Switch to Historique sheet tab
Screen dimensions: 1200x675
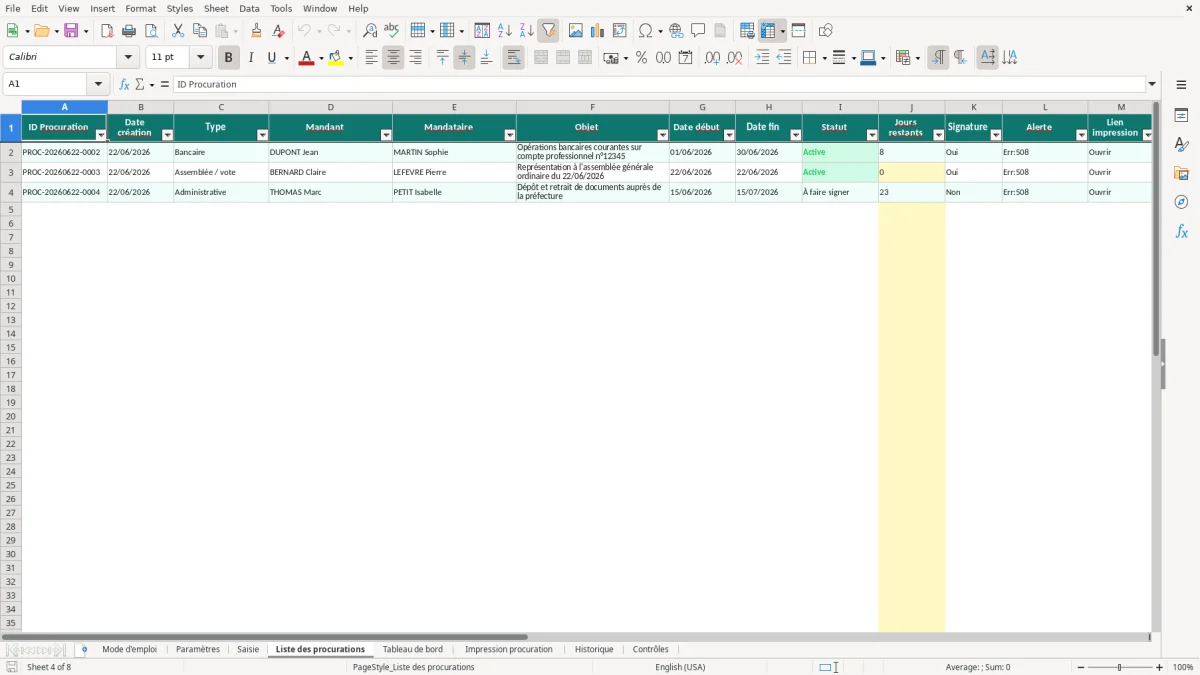click(594, 650)
